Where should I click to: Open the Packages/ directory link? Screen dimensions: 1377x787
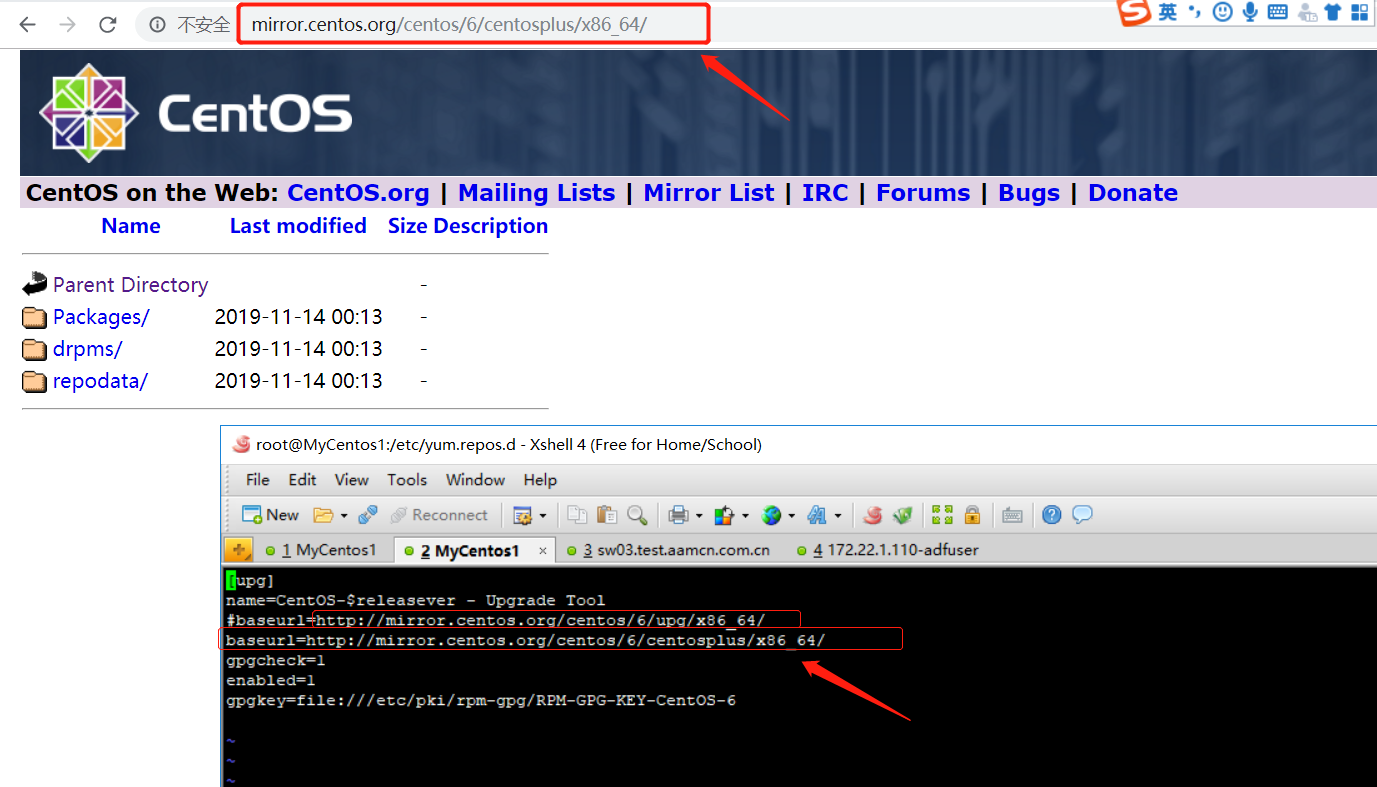[x=101, y=317]
